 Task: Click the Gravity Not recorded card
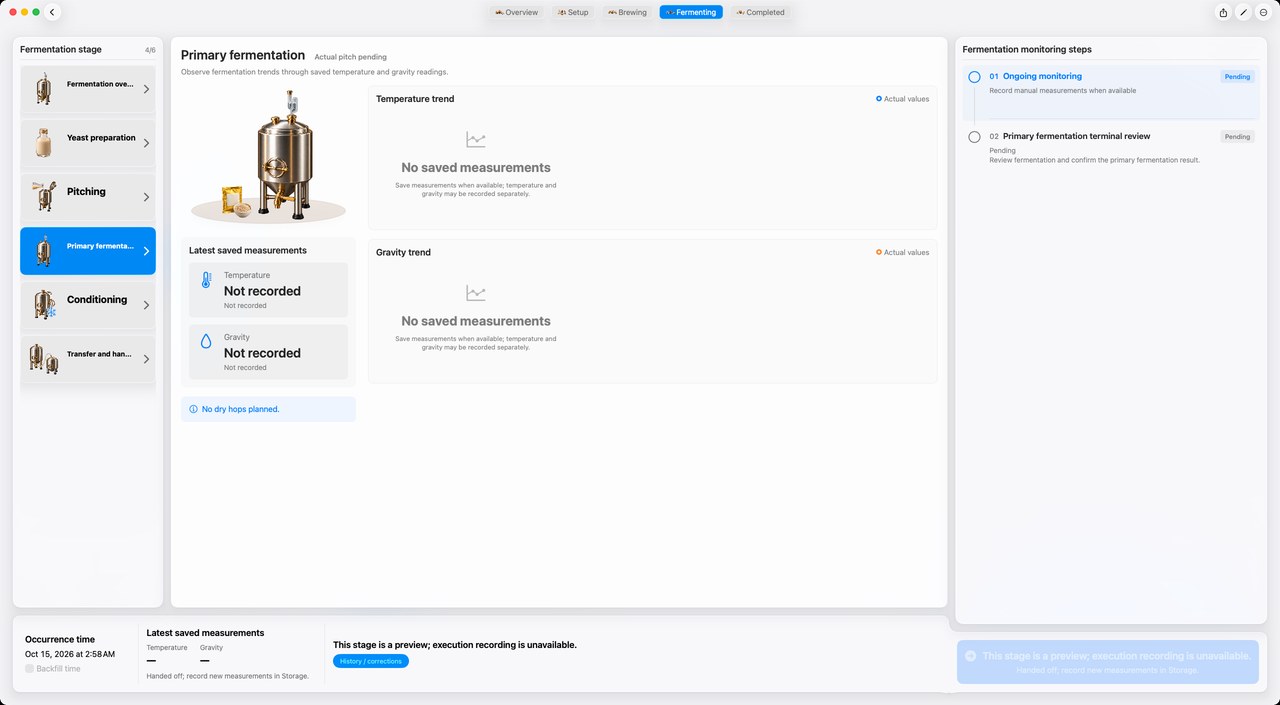click(269, 352)
